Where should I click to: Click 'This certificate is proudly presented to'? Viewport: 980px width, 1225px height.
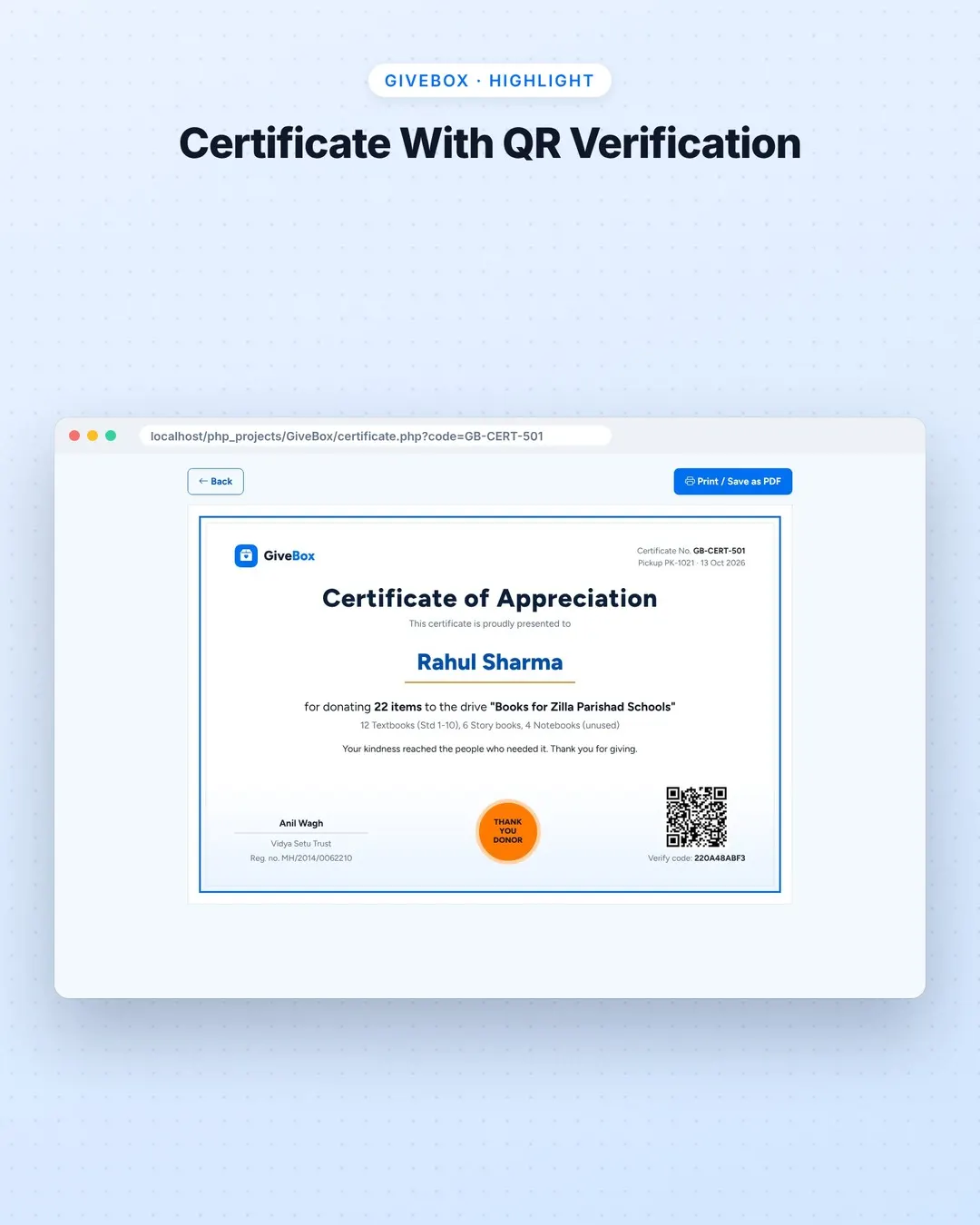(x=490, y=624)
